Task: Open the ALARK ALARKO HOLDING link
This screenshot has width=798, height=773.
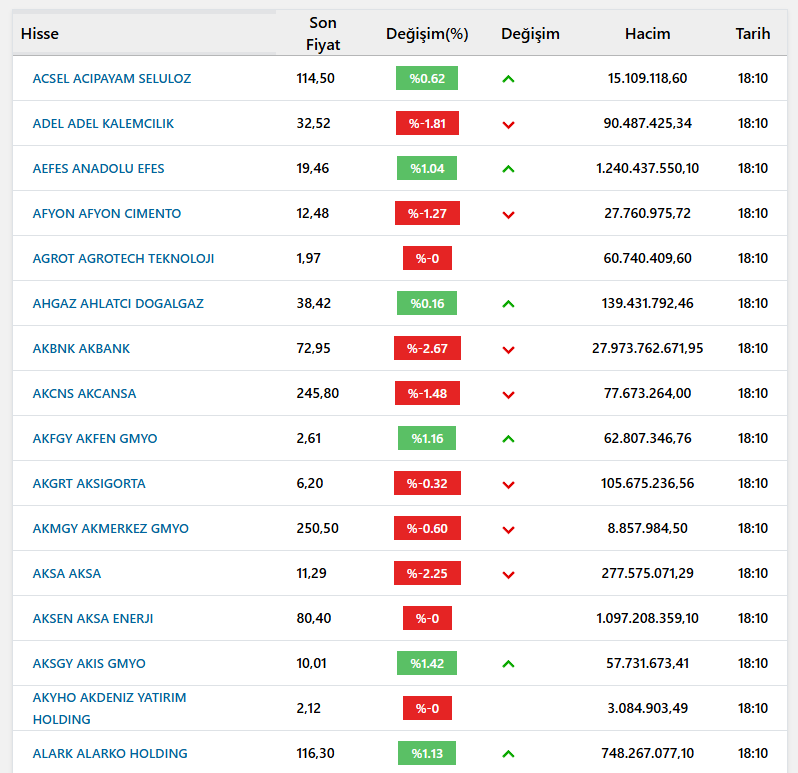Action: pos(110,753)
